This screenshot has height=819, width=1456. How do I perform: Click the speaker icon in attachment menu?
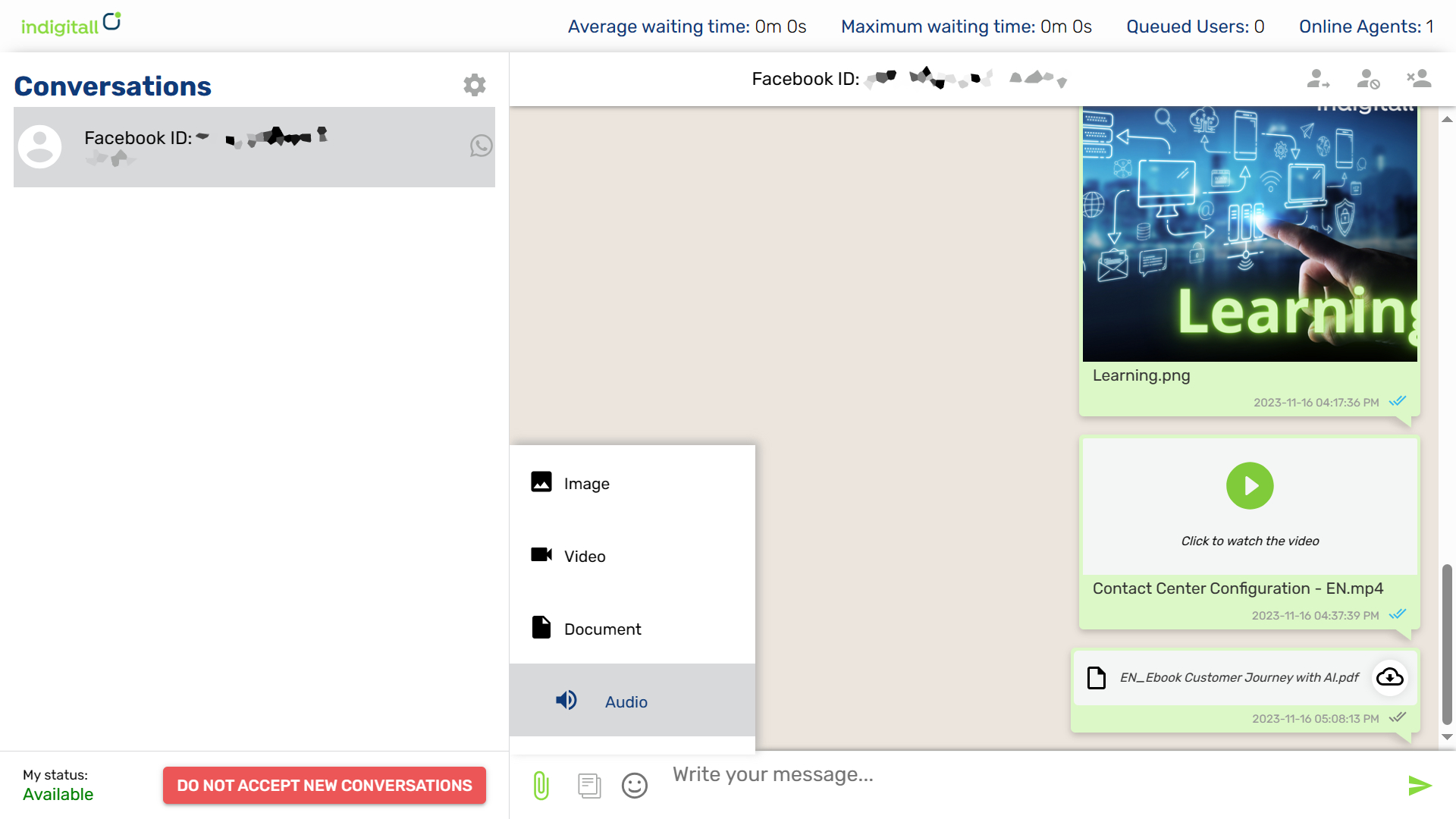pyautogui.click(x=566, y=700)
